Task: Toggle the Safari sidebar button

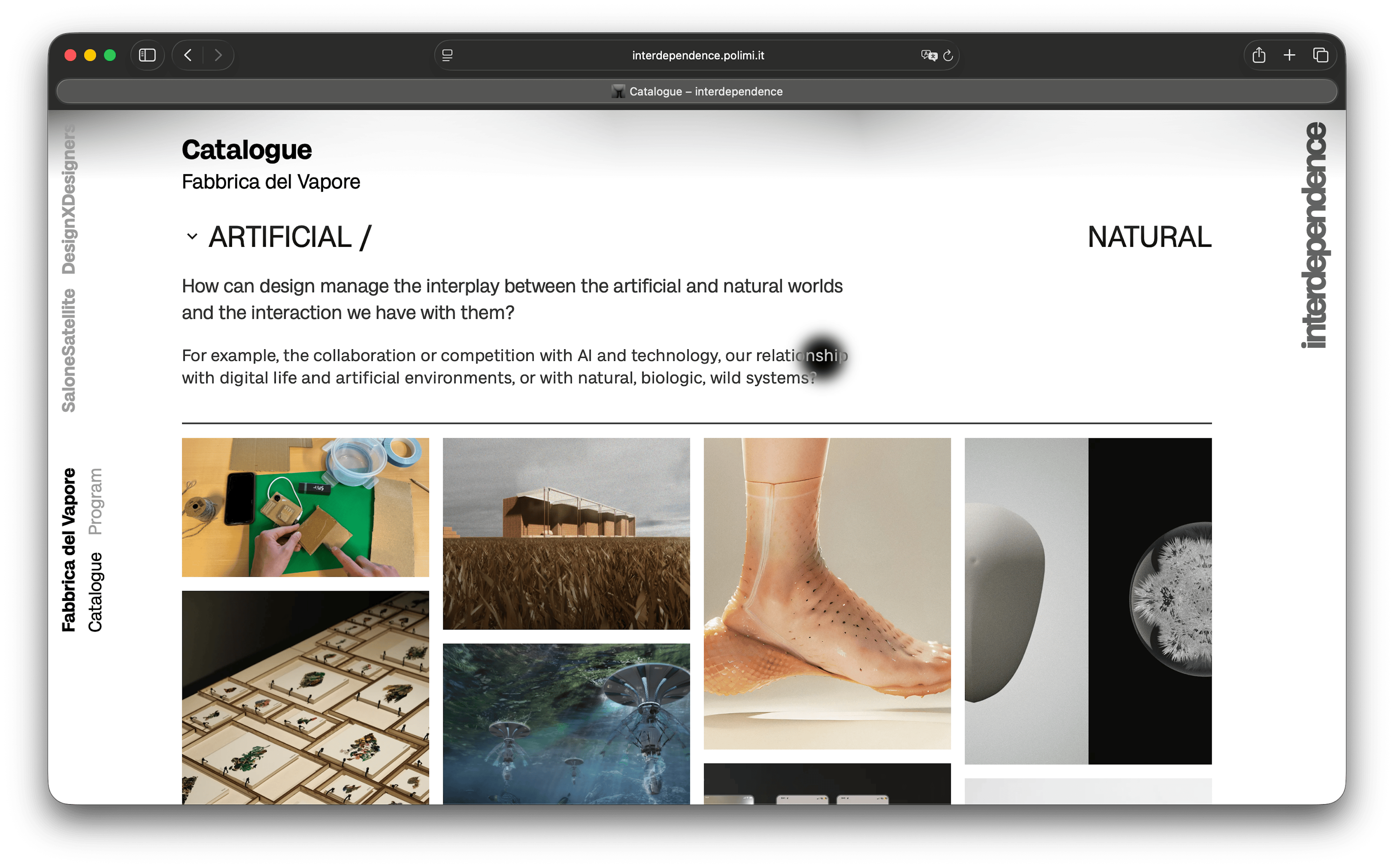Action: [x=147, y=55]
